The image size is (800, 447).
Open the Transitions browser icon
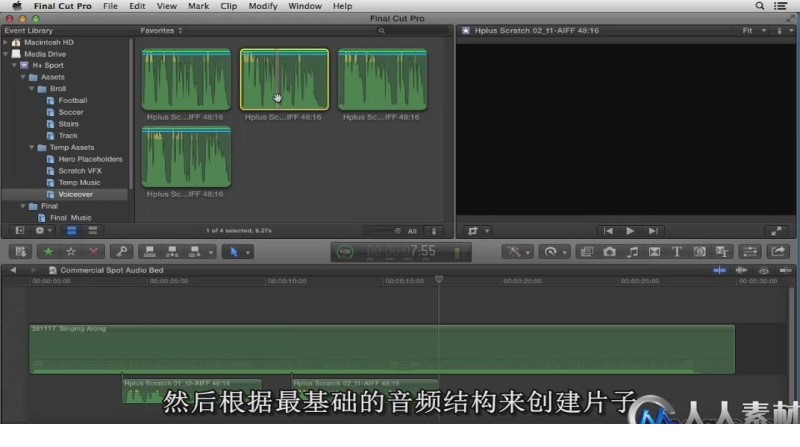pyautogui.click(x=655, y=252)
